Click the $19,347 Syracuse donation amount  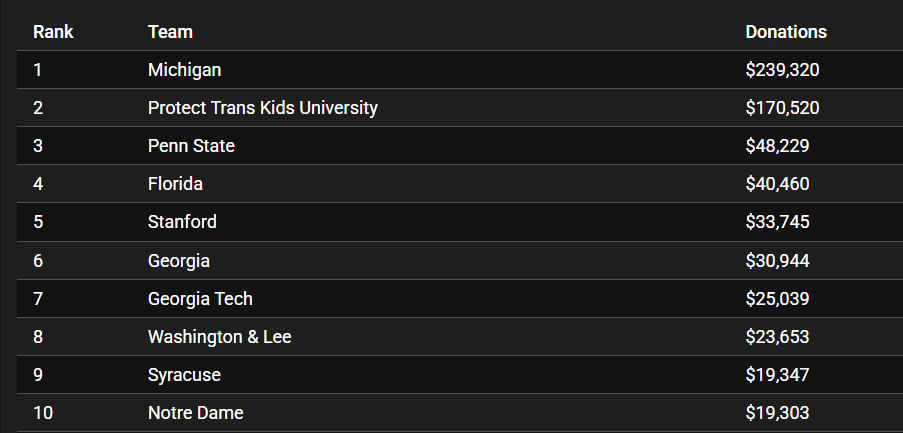(777, 375)
